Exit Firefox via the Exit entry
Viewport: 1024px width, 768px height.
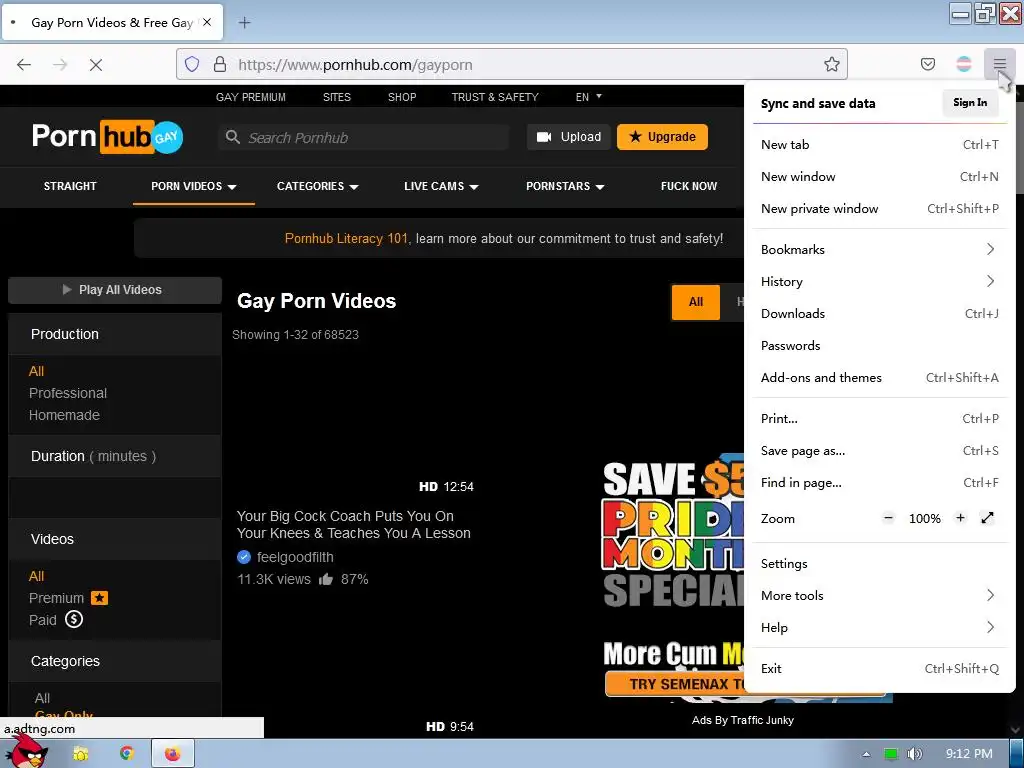[880, 668]
